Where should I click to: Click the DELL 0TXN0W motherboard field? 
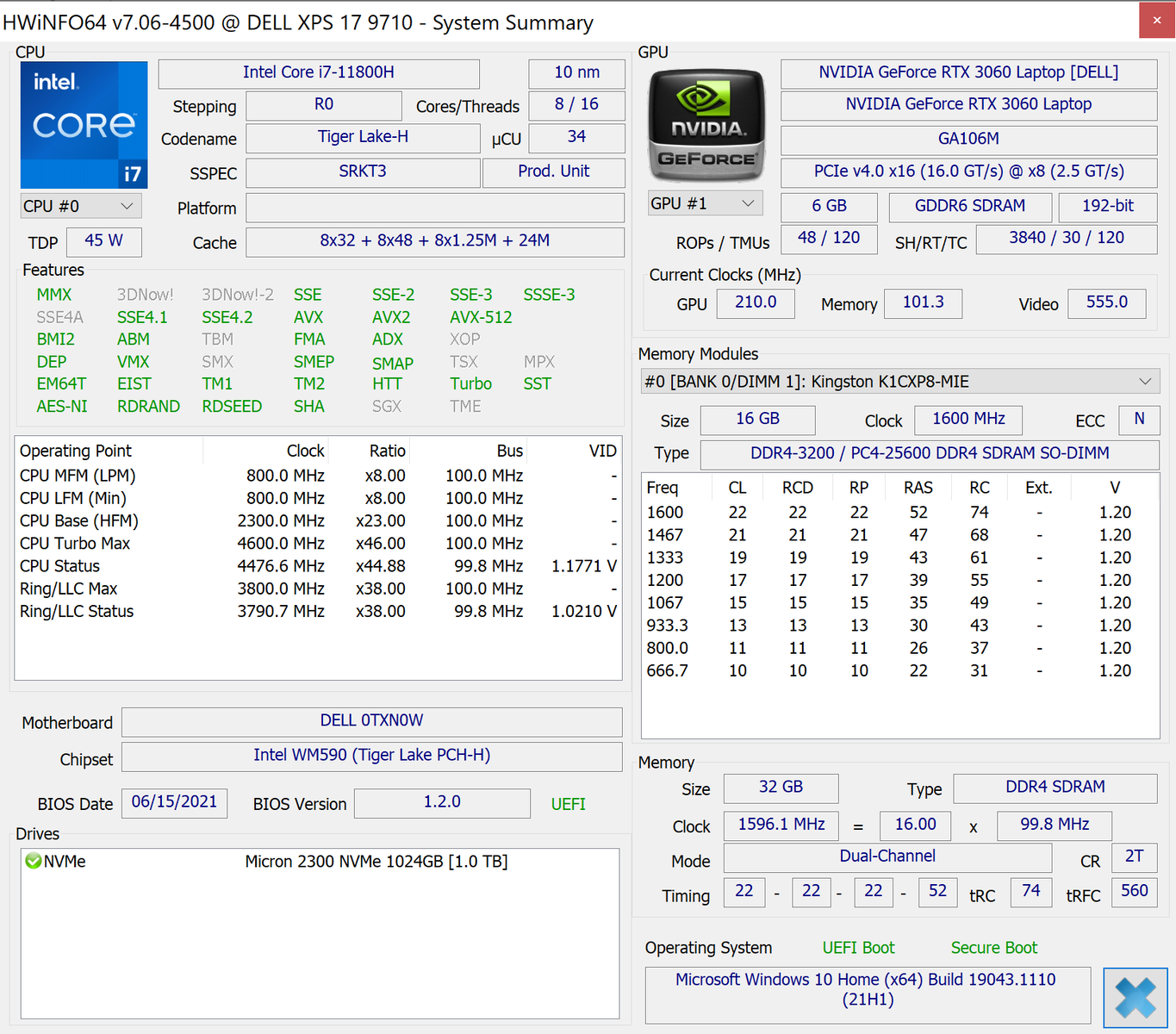[x=372, y=721]
